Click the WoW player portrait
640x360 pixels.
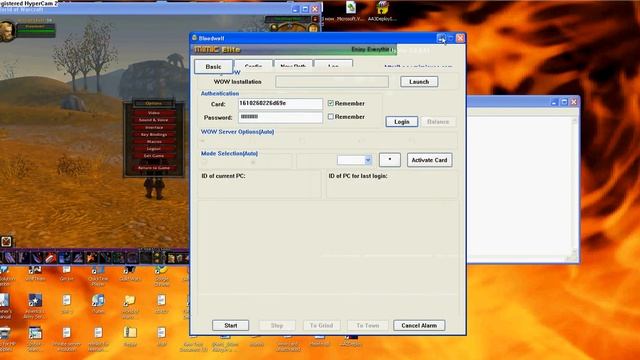(x=7, y=31)
